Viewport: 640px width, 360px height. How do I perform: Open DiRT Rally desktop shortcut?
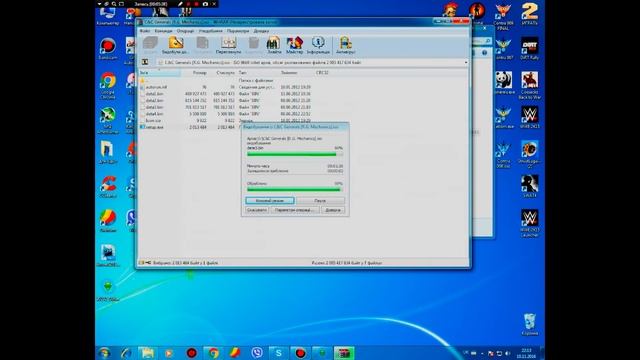point(529,48)
